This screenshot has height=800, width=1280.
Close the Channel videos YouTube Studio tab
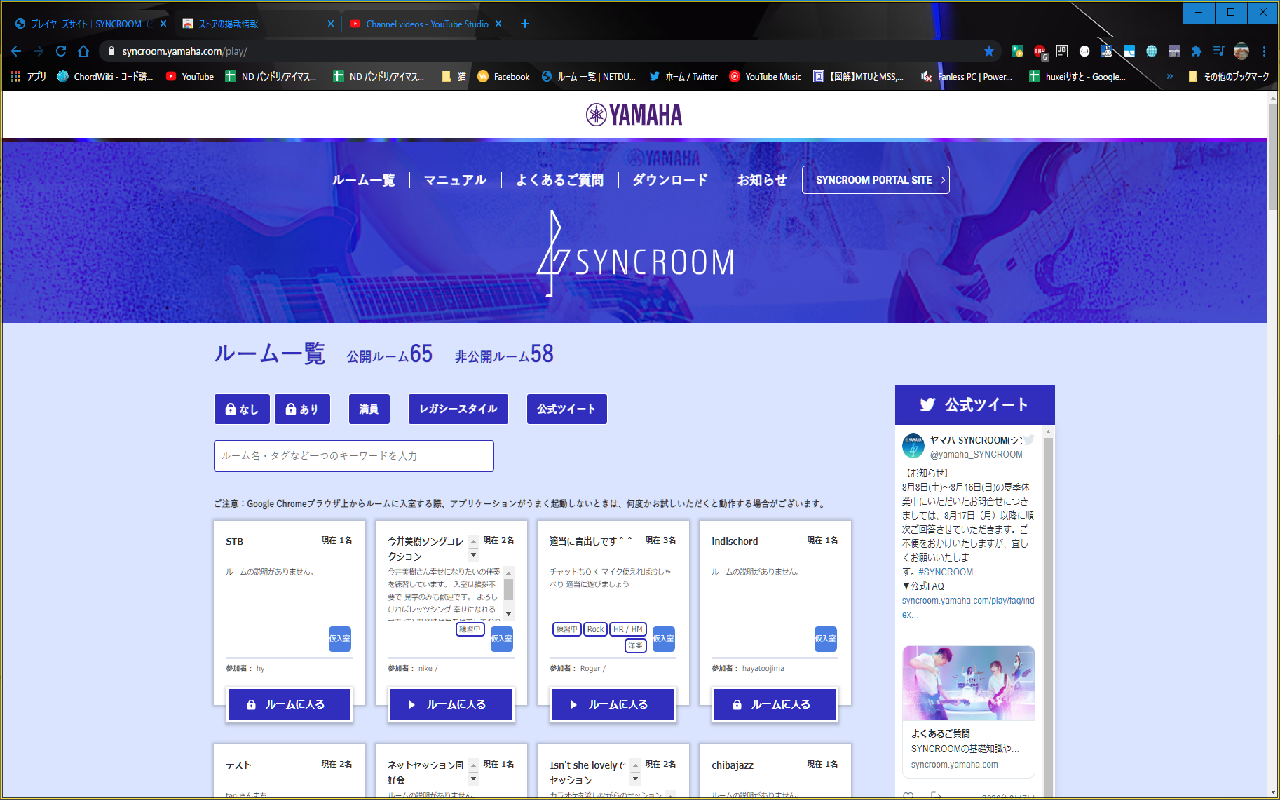tap(499, 23)
